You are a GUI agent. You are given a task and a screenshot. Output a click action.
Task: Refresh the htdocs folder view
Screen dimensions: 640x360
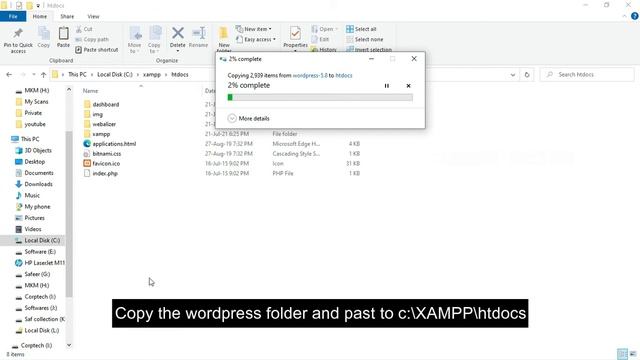tap(527, 75)
